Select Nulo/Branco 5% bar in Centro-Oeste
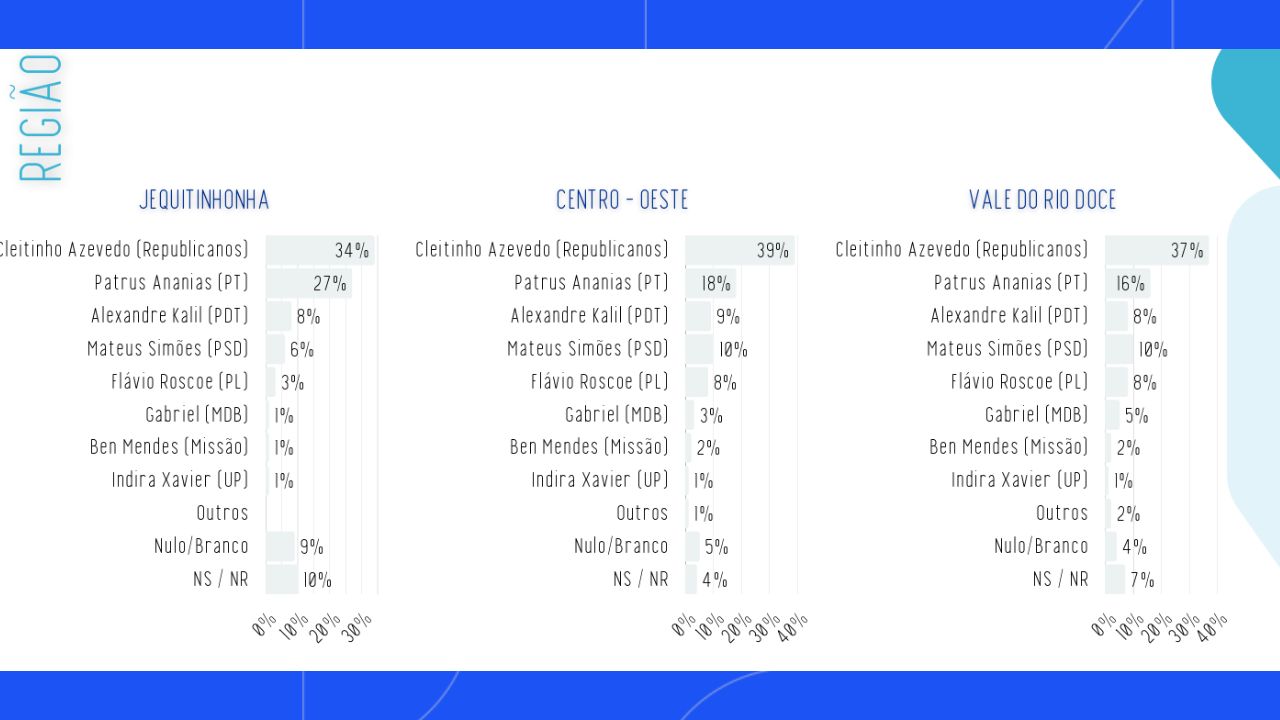This screenshot has width=1280, height=720. click(693, 546)
